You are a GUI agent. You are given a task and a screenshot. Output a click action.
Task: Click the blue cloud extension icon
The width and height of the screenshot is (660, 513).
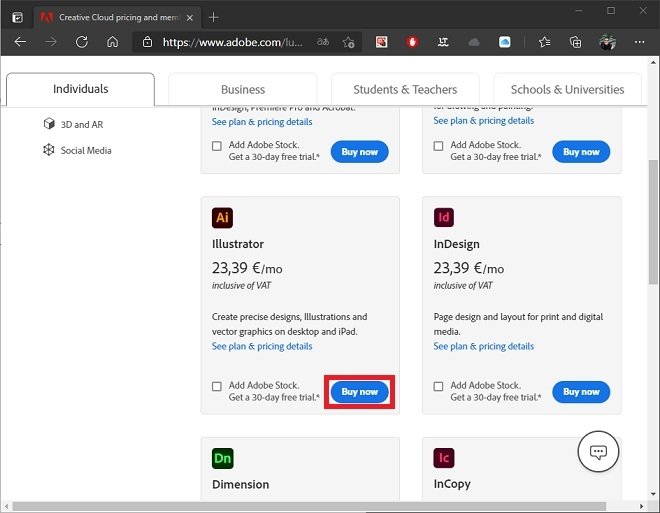[505, 42]
